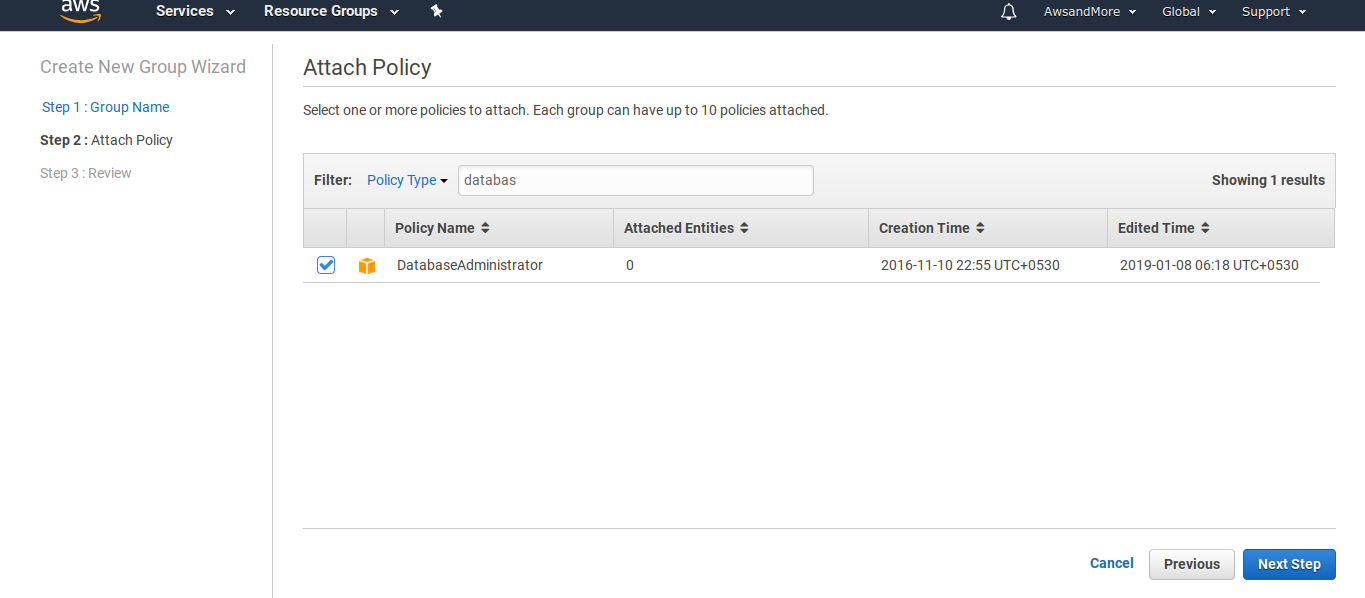Sort by Creation Time column
1365x598 pixels.
[x=931, y=228]
